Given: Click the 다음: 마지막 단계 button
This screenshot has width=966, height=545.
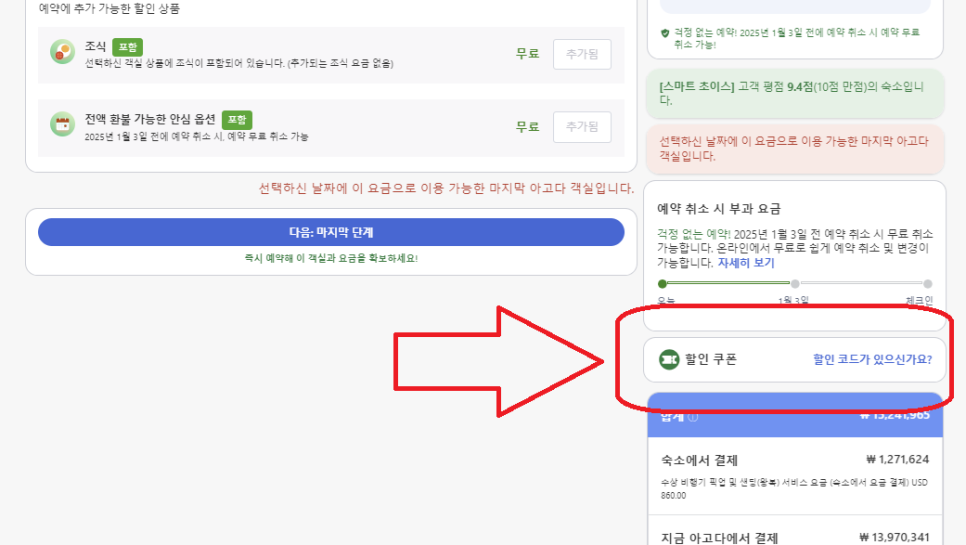Looking at the screenshot, I should pyautogui.click(x=331, y=232).
